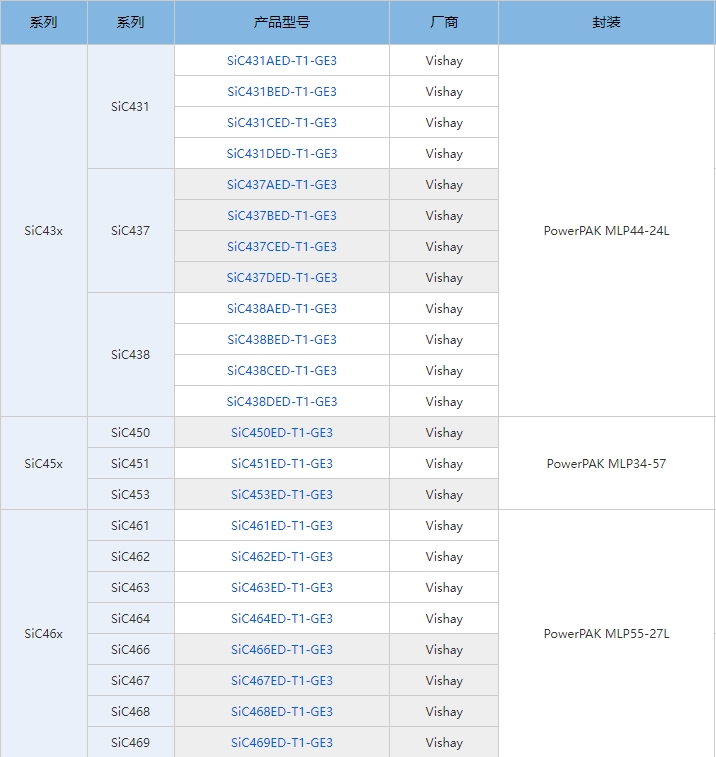Image resolution: width=716 pixels, height=757 pixels.
Task: Open the SiC437AED-T1-GE3 product page
Action: (x=281, y=185)
